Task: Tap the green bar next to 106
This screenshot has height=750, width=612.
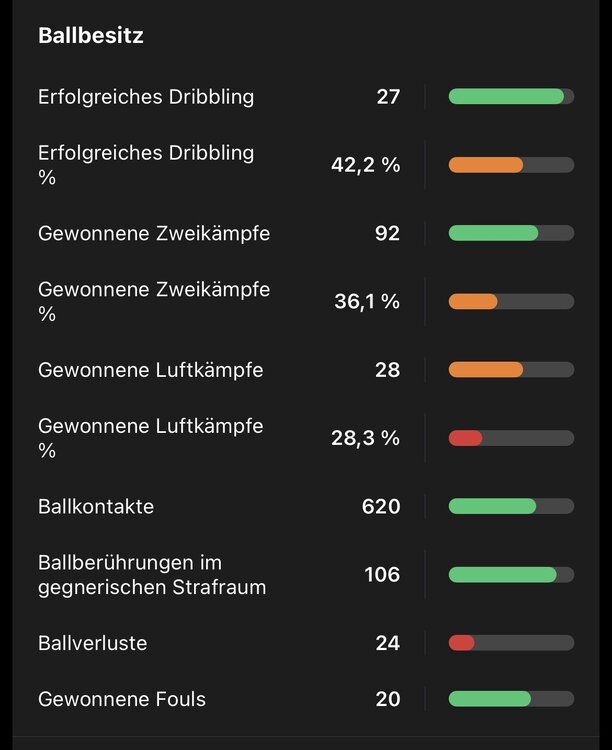Action: pyautogui.click(x=511, y=575)
